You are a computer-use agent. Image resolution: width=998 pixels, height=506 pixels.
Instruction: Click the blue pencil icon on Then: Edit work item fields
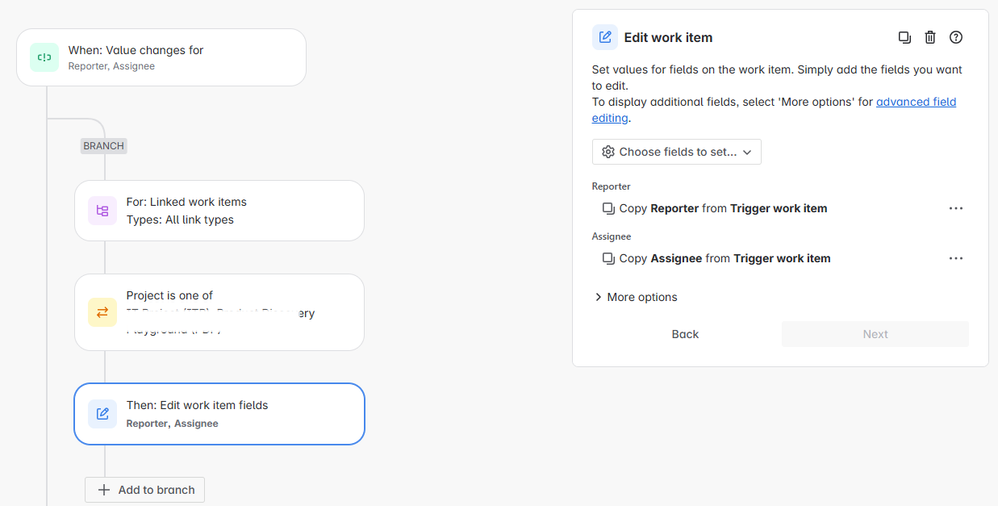[x=102, y=414]
